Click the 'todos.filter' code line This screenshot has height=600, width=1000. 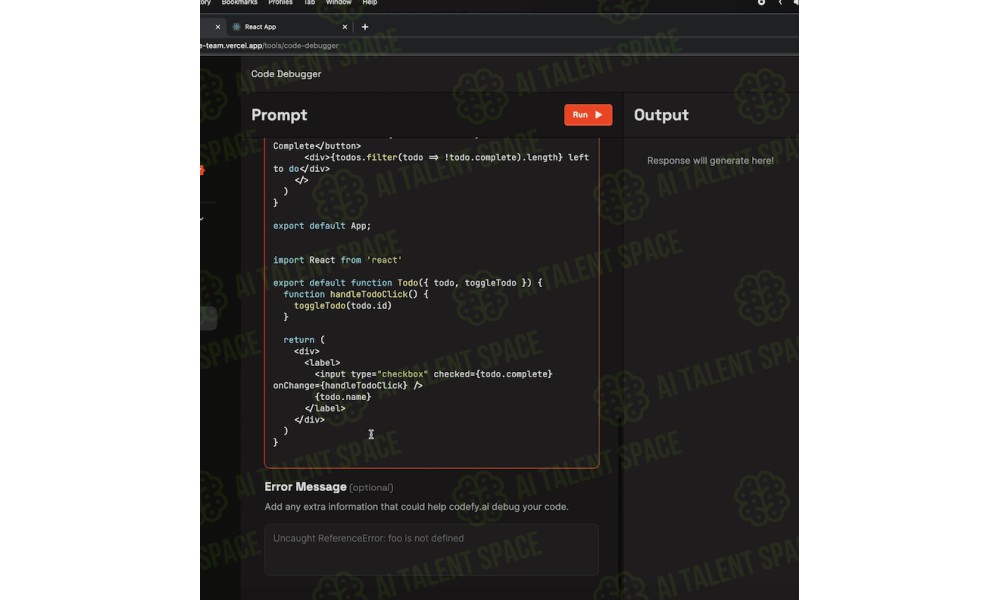point(446,157)
